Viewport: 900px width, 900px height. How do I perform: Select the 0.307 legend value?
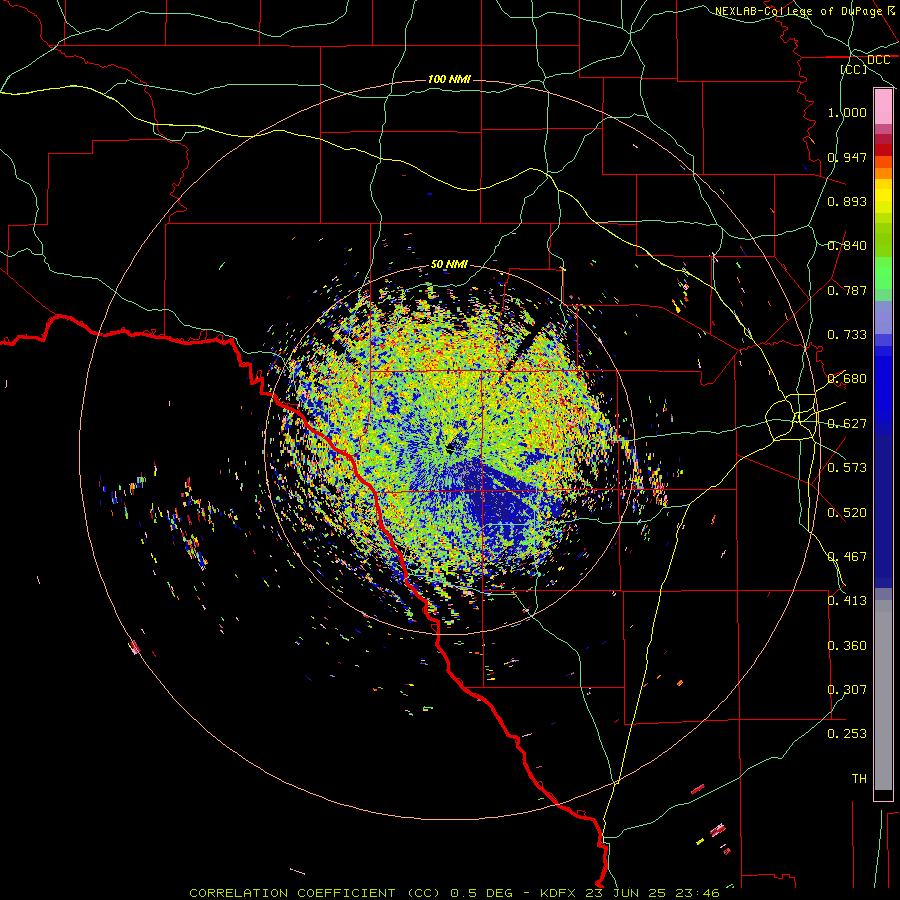coord(847,690)
